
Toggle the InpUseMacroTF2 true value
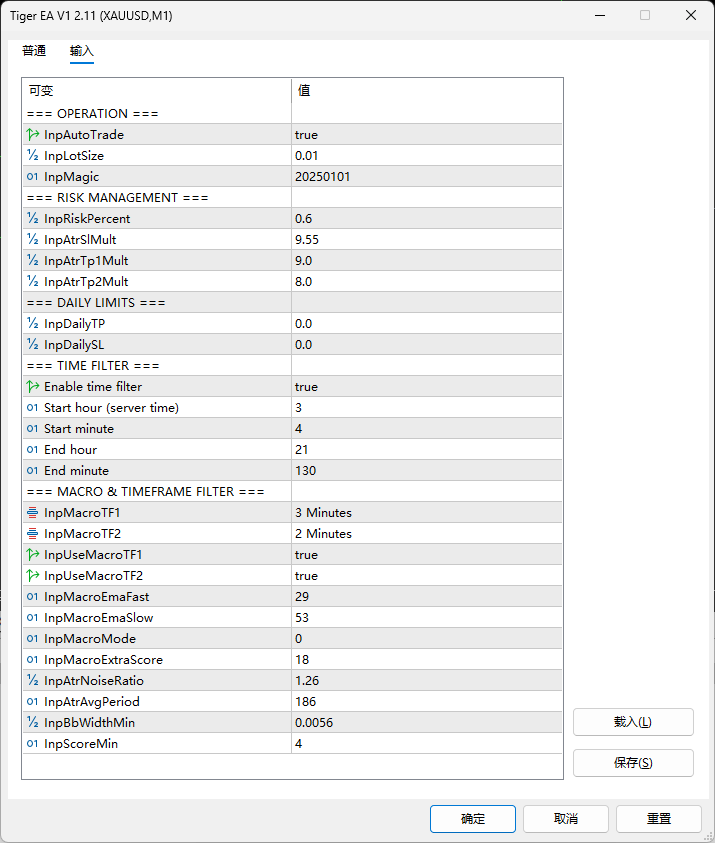point(427,575)
